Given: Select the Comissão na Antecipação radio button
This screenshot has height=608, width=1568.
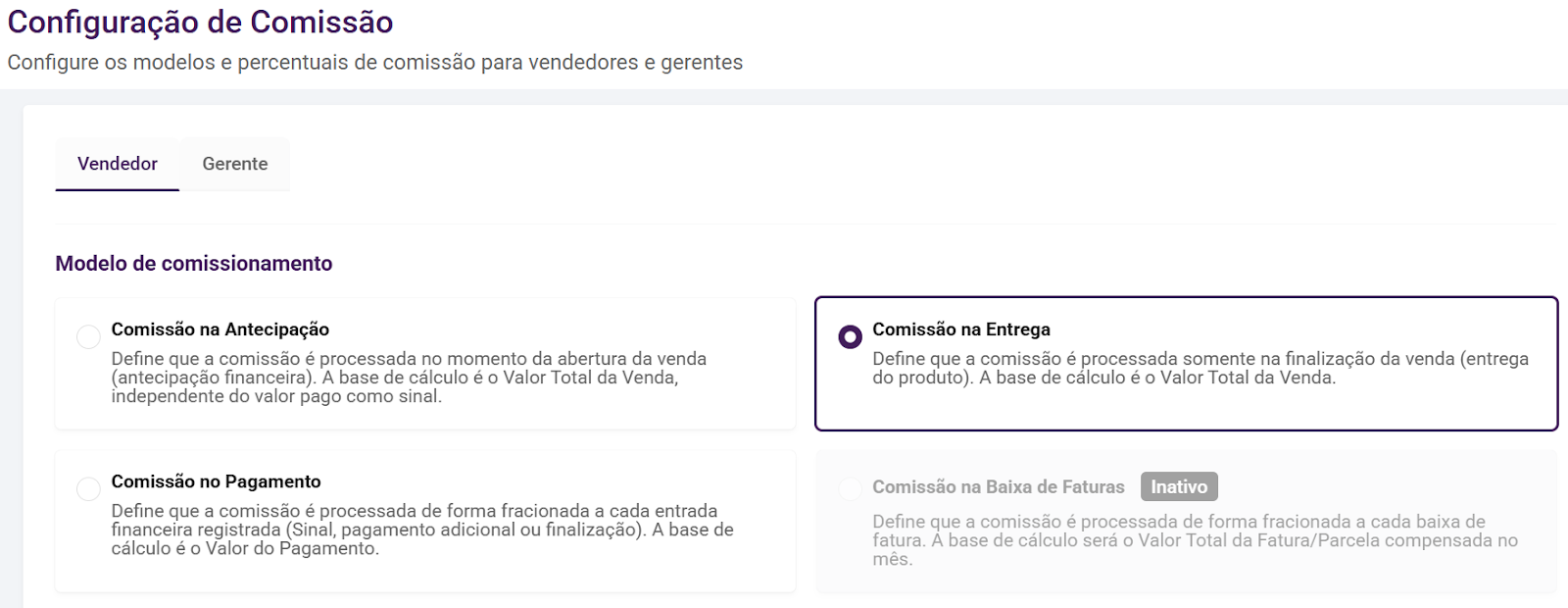Looking at the screenshot, I should 88,337.
